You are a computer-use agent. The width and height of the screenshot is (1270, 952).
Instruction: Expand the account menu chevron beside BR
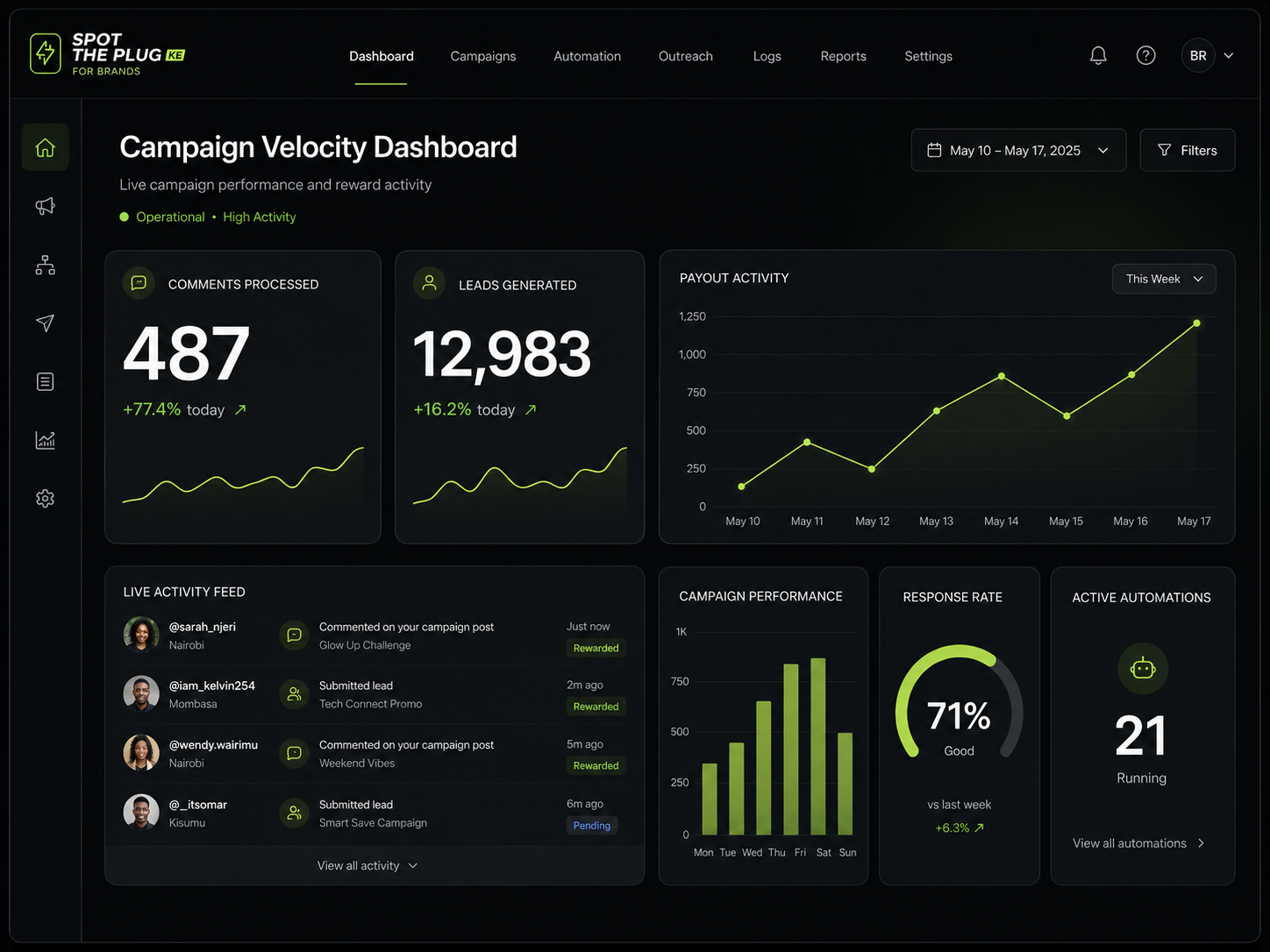[x=1229, y=55]
